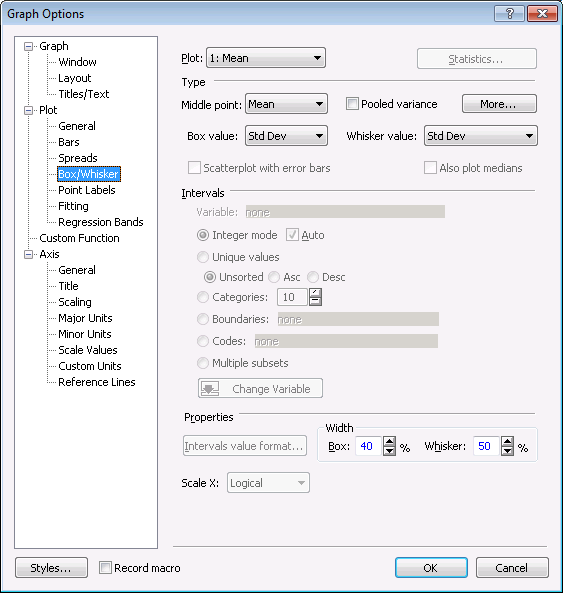The height and width of the screenshot is (593, 563).
Task: Click the Box width percent field
Action: (369, 446)
